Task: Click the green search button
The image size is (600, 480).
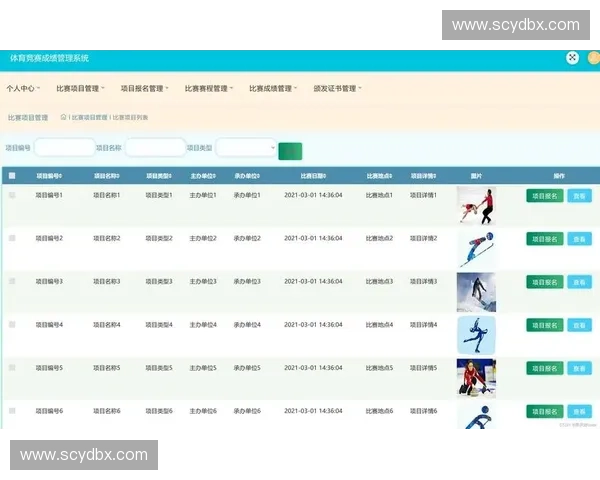Action: 290,151
